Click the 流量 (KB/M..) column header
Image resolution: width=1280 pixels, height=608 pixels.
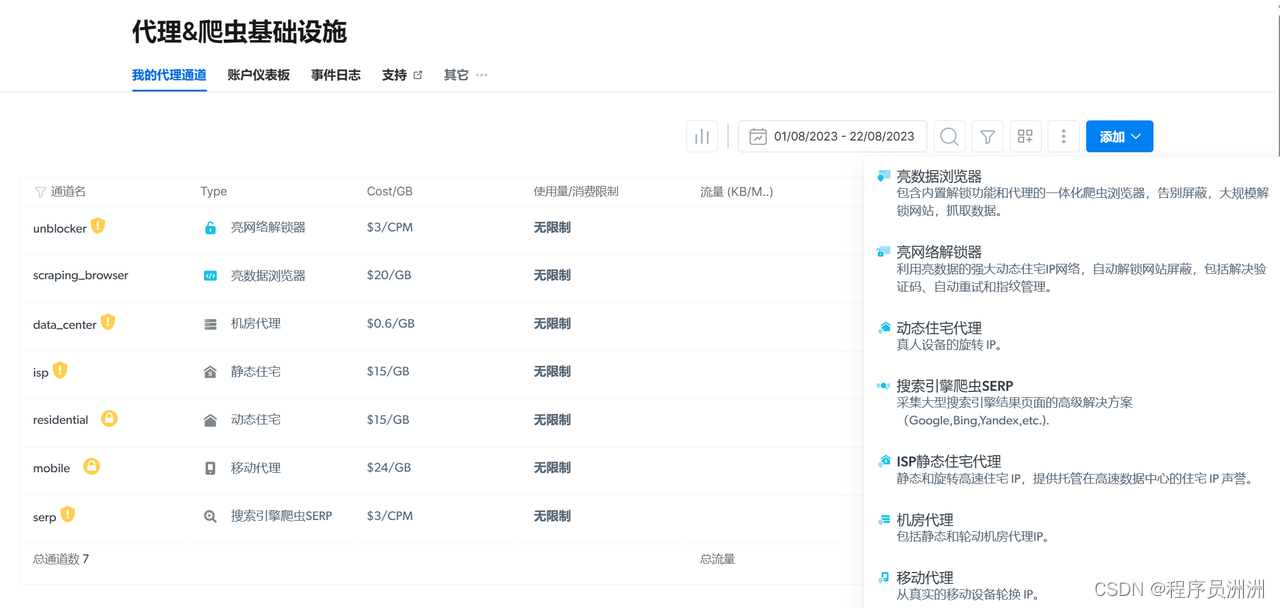(x=736, y=191)
